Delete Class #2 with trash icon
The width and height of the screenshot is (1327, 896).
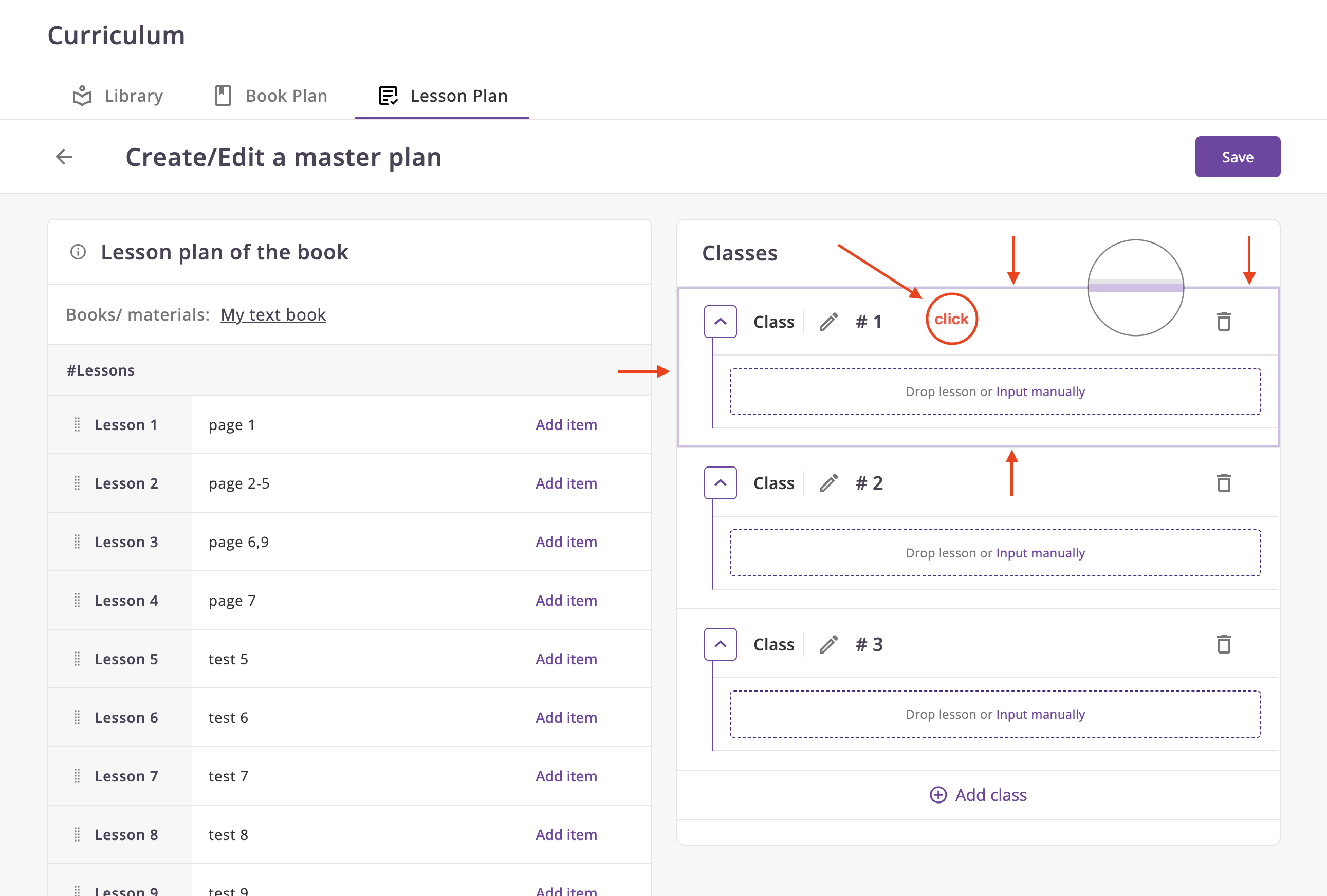coord(1224,483)
